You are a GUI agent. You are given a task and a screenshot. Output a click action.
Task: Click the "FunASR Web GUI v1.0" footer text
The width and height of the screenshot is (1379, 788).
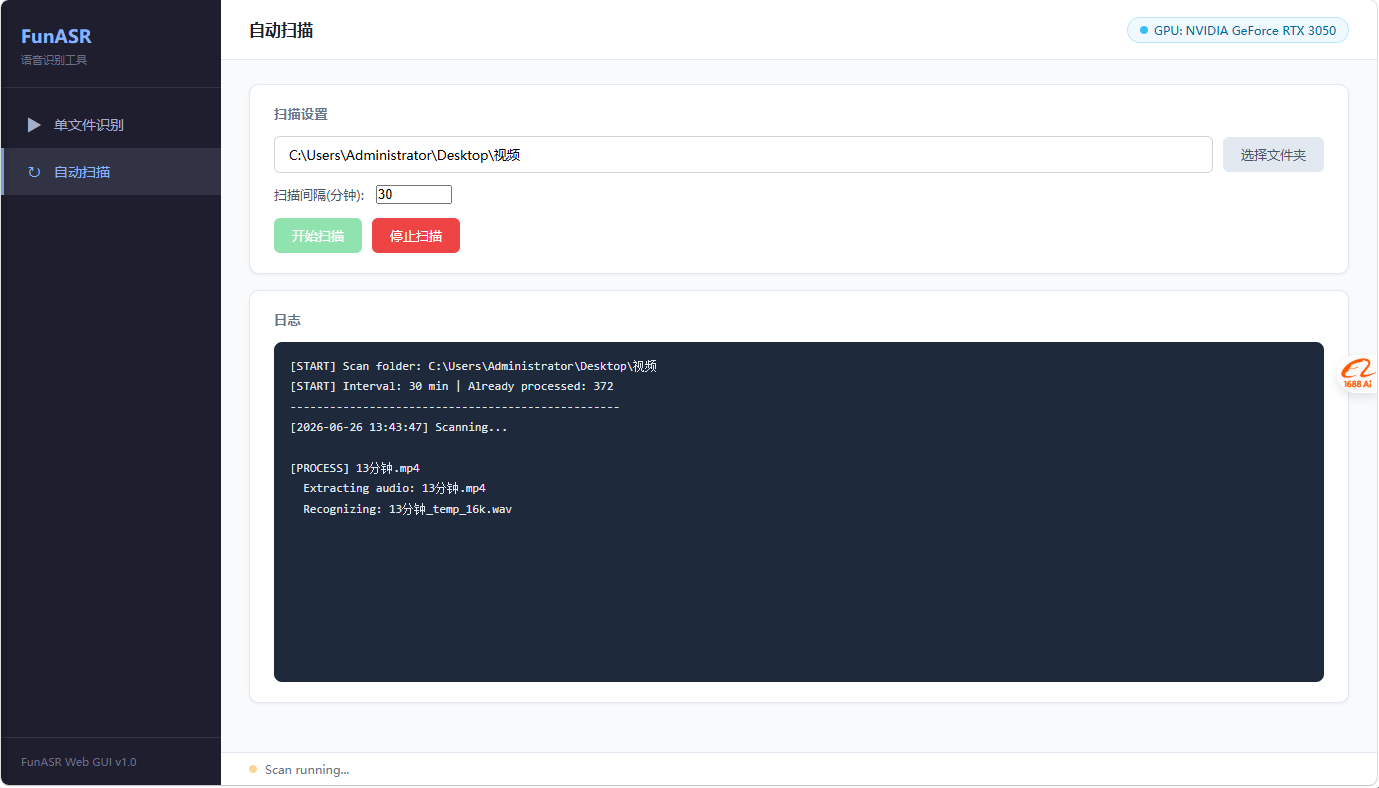coord(79,762)
